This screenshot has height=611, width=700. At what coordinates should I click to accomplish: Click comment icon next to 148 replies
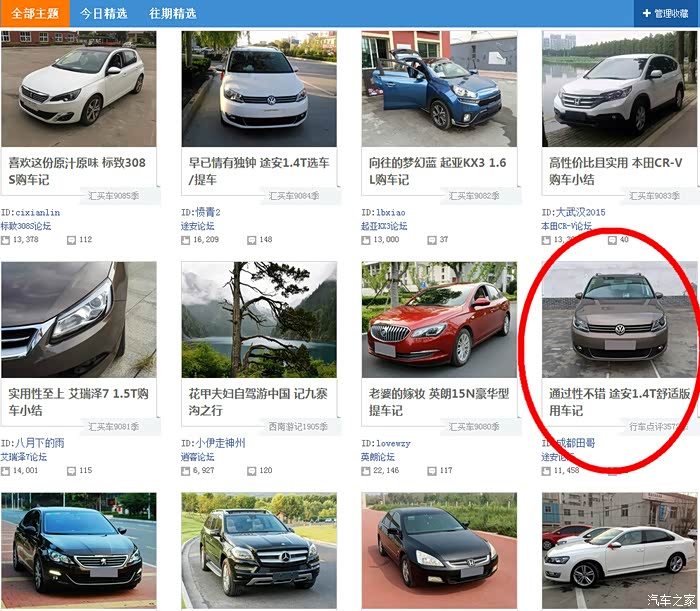pos(251,240)
